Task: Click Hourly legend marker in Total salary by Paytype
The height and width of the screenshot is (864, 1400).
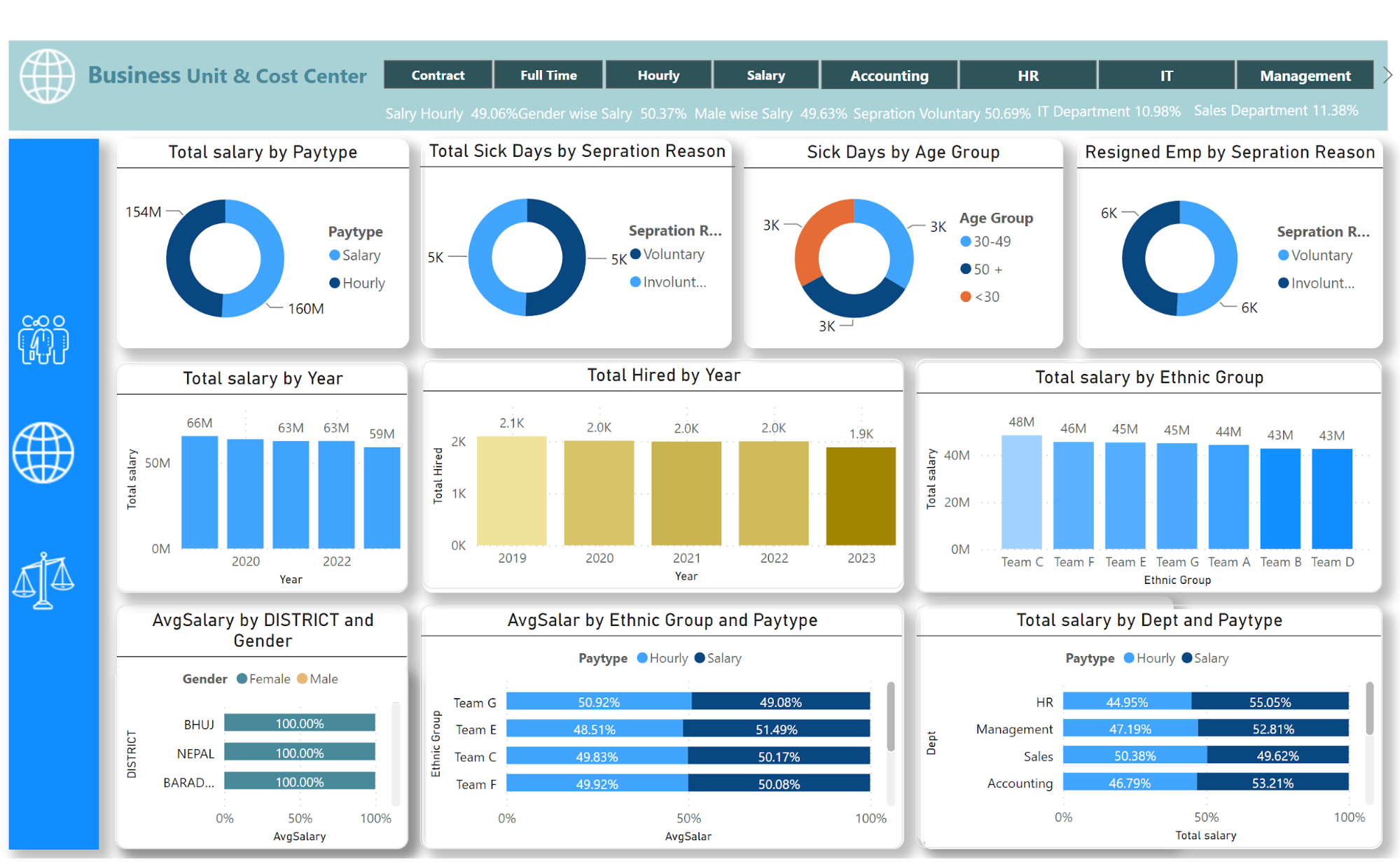Action: pos(335,283)
